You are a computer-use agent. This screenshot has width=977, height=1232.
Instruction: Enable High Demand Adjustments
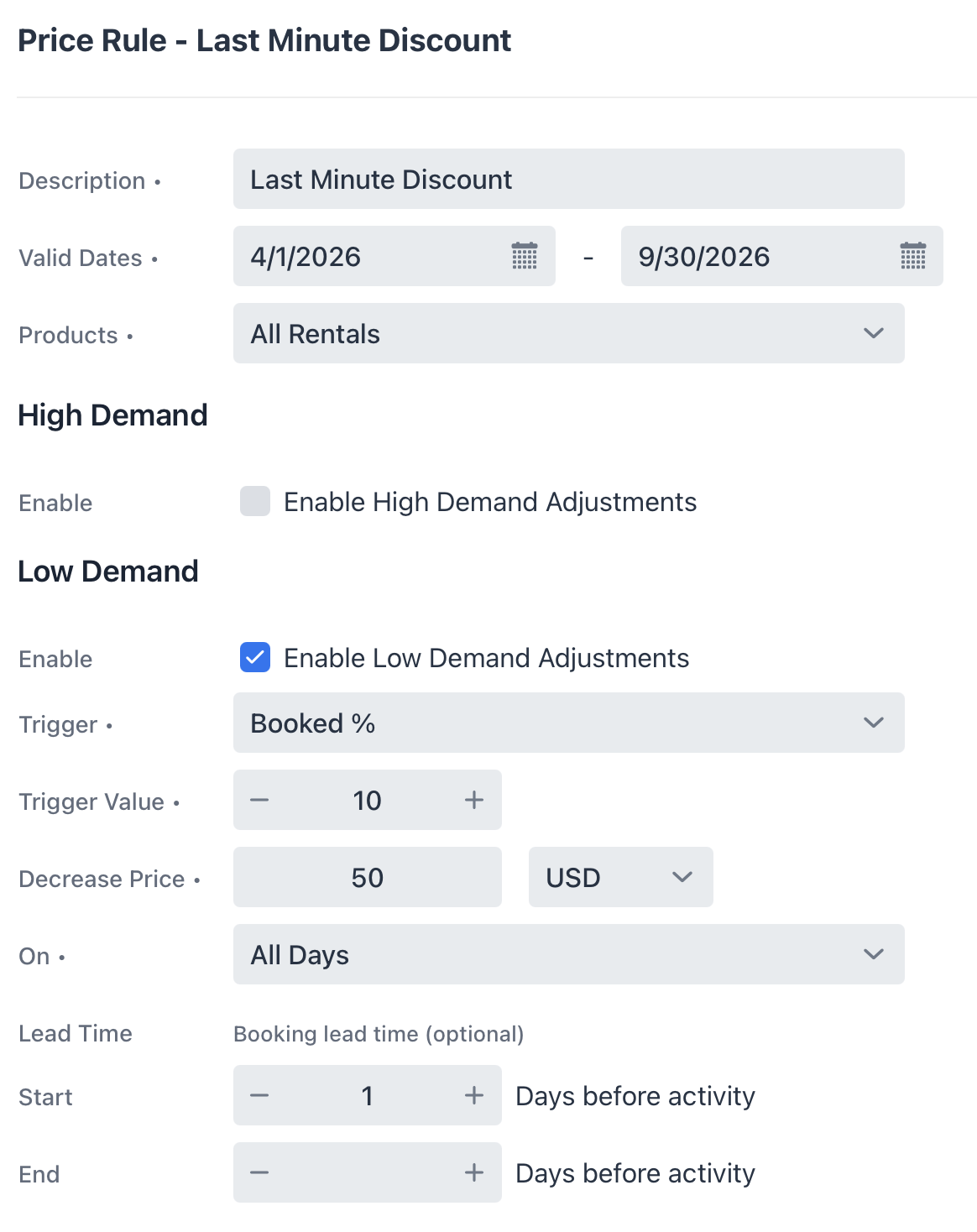254,501
